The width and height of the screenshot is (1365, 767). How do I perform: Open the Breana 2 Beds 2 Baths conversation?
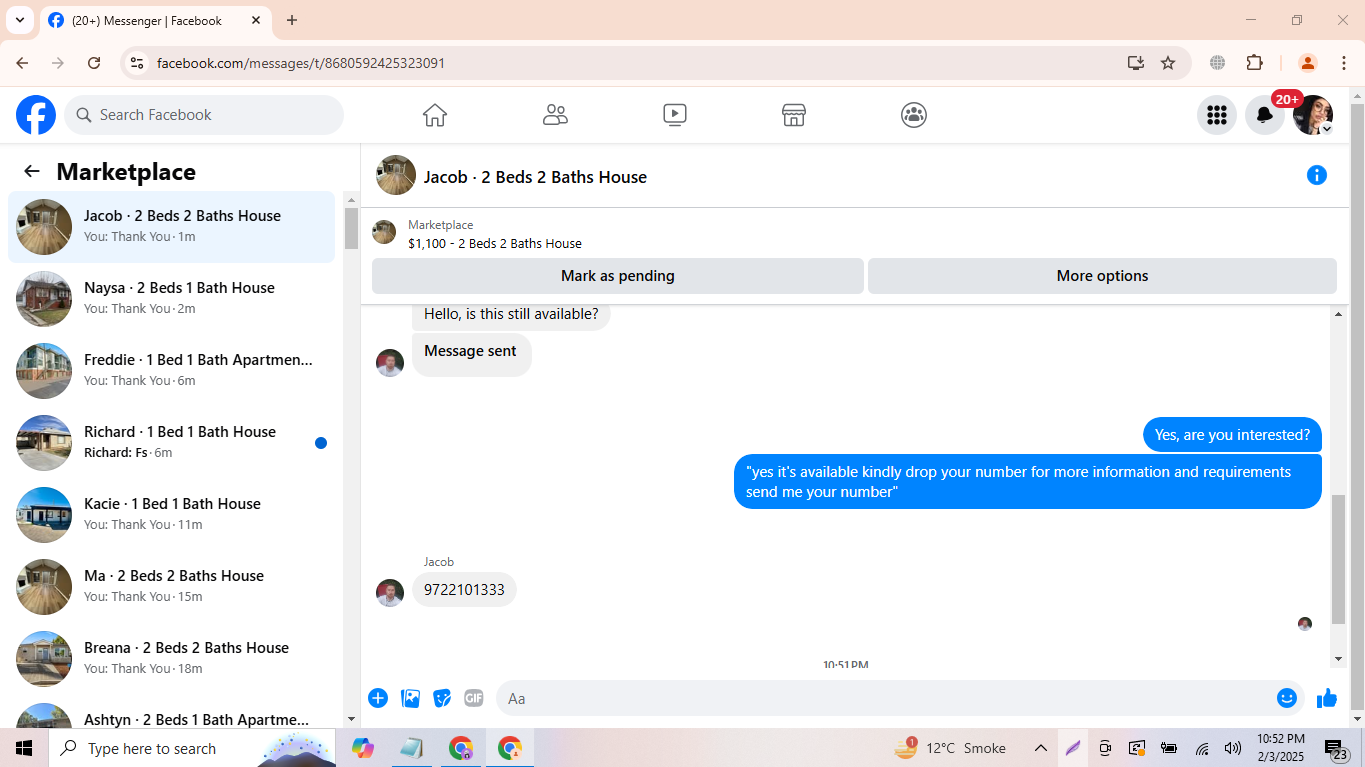(171, 659)
